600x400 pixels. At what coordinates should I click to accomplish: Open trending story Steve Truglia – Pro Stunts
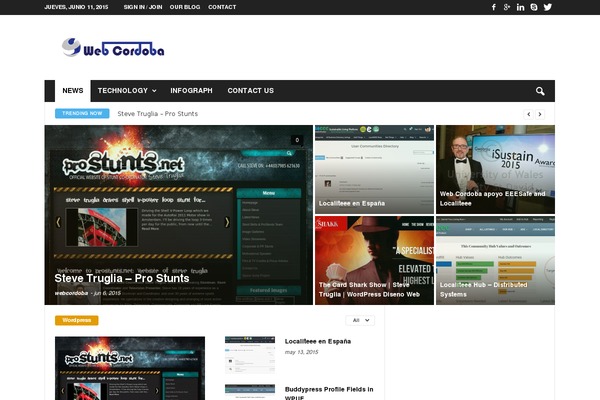coord(158,114)
